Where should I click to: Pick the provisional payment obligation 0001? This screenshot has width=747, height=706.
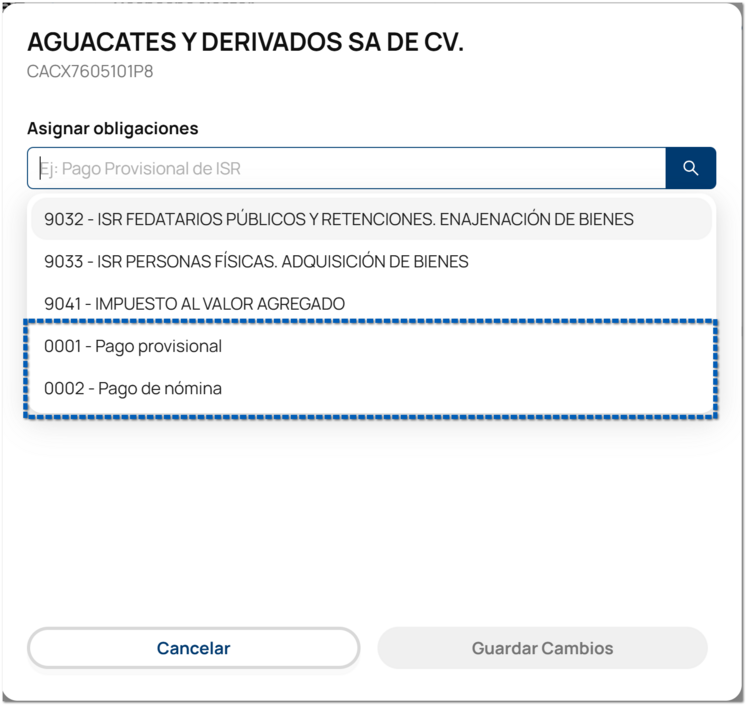click(133, 347)
